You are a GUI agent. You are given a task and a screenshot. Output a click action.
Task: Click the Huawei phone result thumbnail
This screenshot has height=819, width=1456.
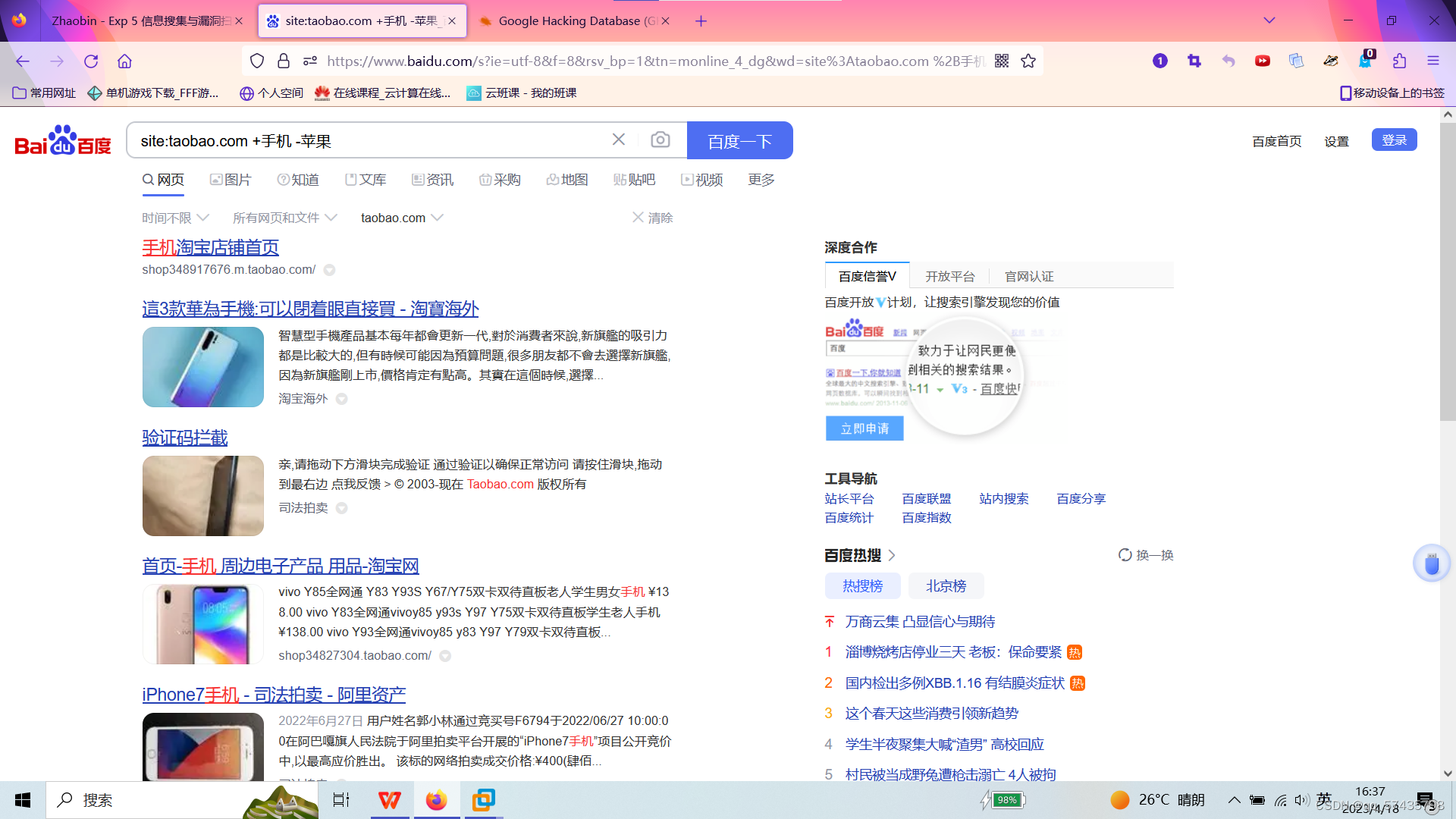[x=203, y=367]
